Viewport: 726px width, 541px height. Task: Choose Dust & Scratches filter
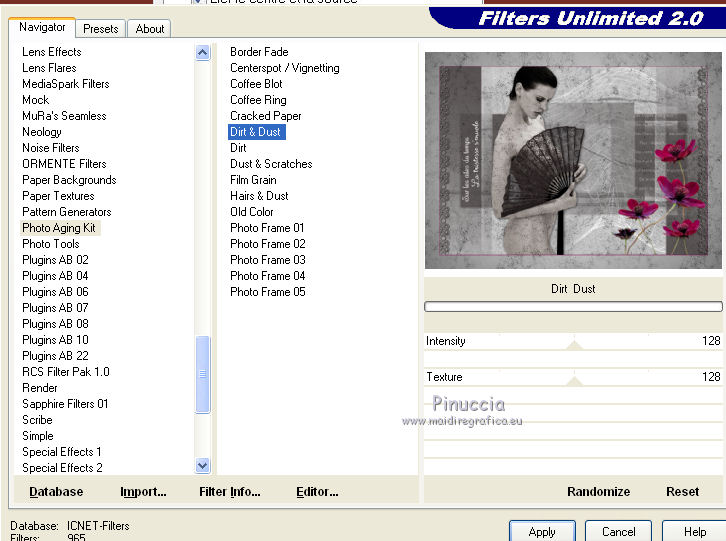[x=271, y=164]
